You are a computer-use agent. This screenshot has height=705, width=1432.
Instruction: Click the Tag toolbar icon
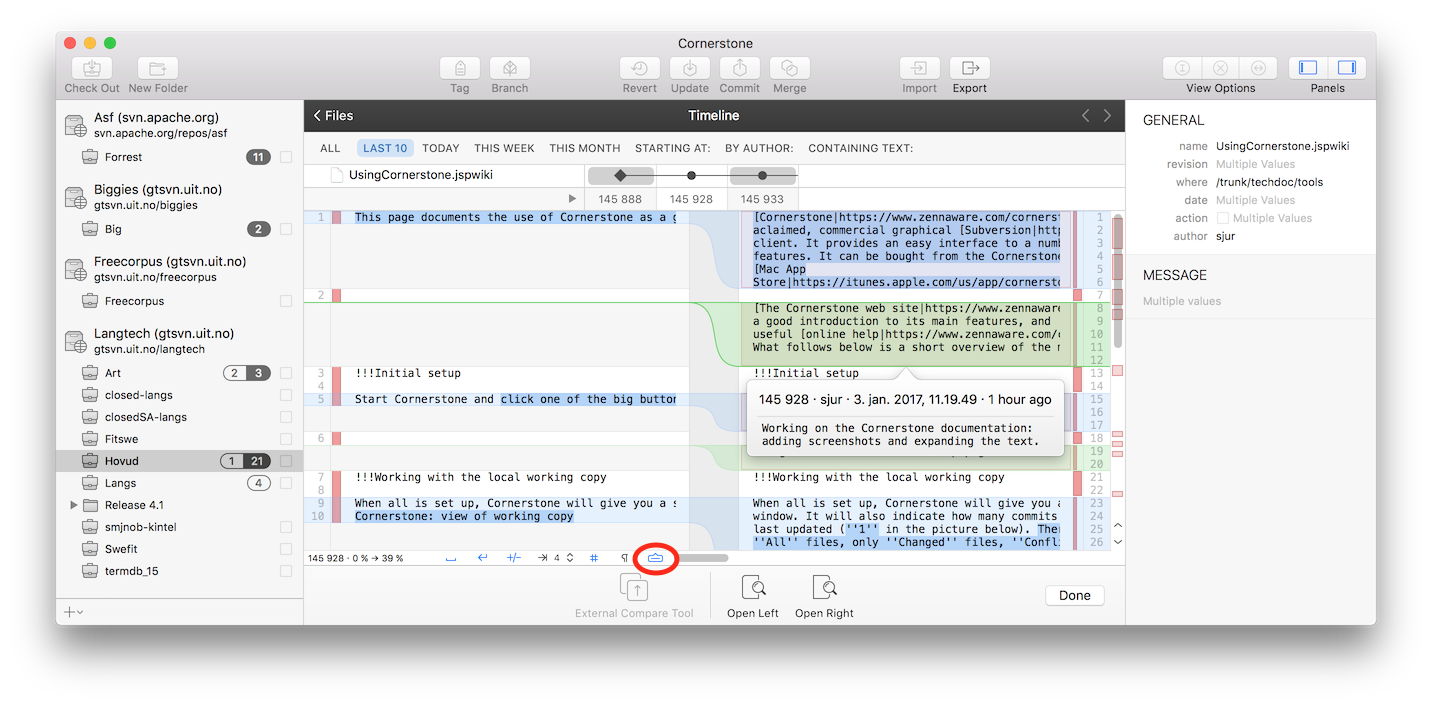pos(460,68)
